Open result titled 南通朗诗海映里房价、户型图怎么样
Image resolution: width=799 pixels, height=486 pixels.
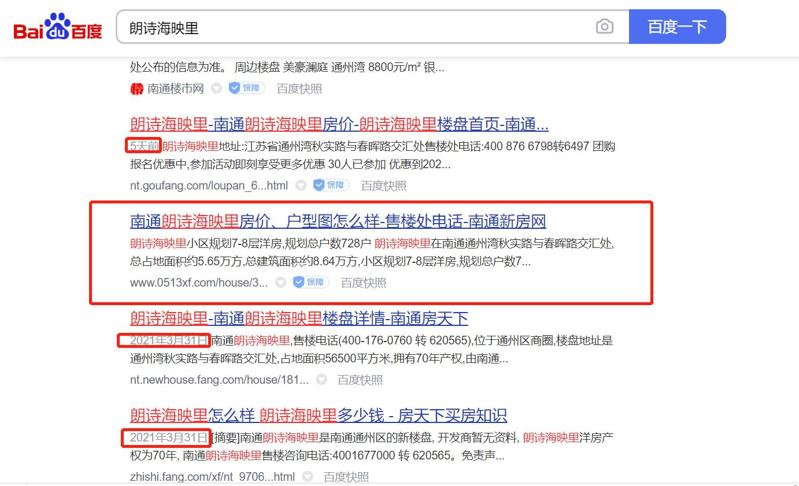pyautogui.click(x=338, y=221)
